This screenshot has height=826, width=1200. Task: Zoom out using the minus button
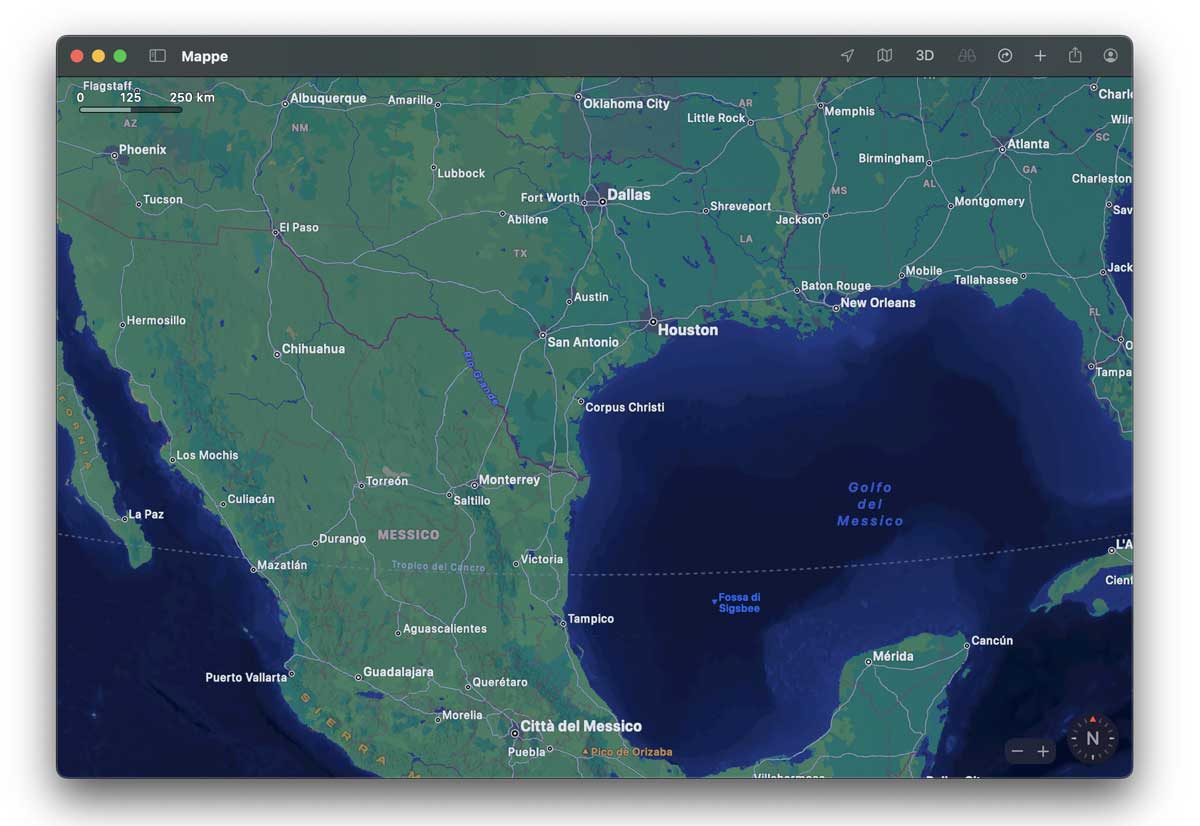point(1018,751)
